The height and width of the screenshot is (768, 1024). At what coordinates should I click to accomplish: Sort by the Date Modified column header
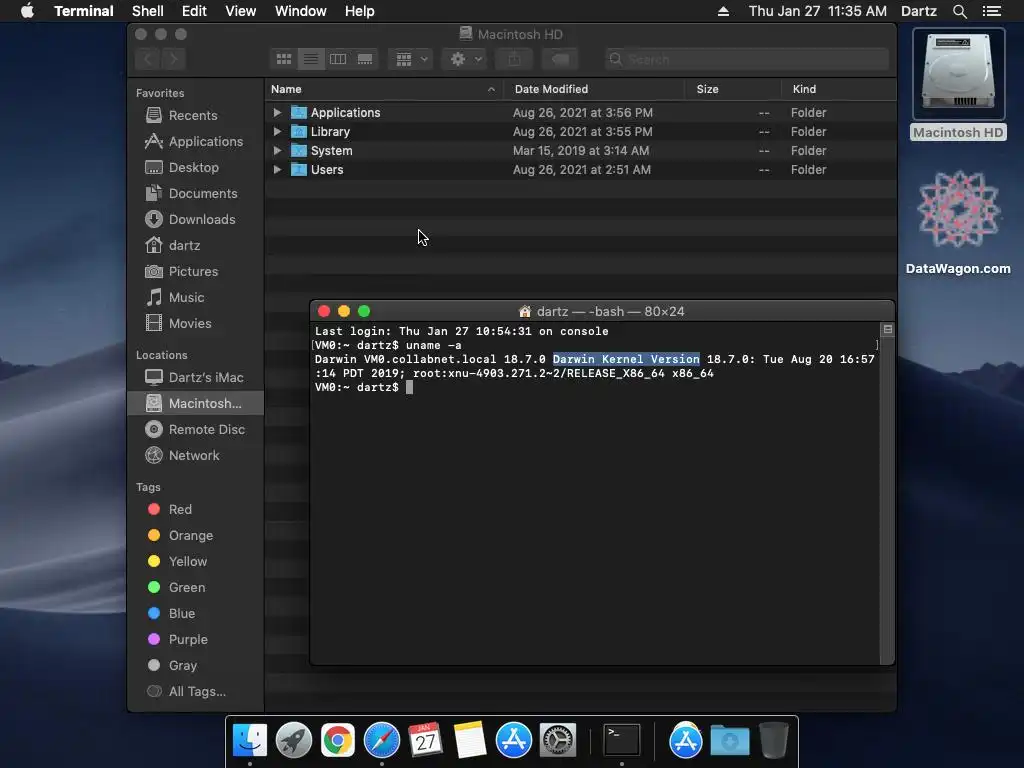594,89
